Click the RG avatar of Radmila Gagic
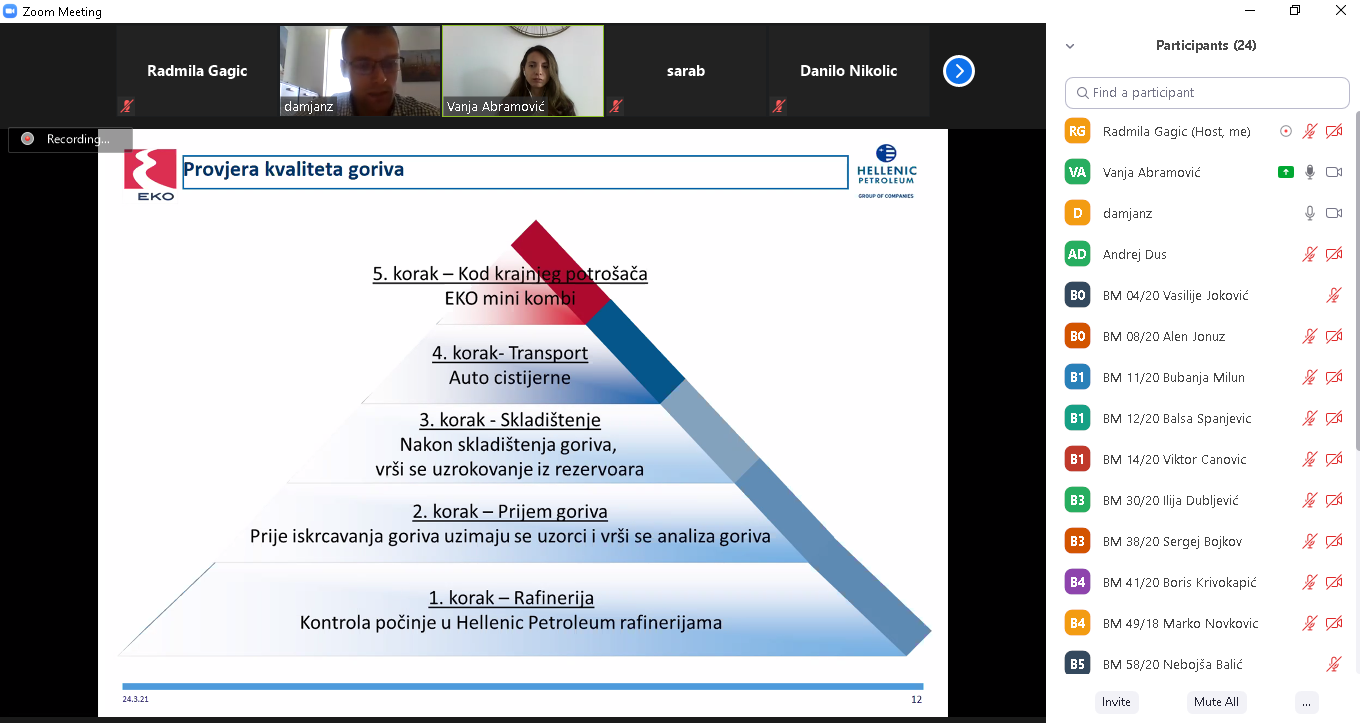This screenshot has height=723, width=1360. point(1077,131)
